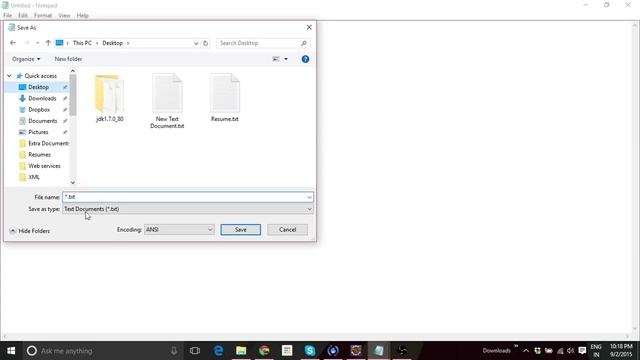Click the Save button
The height and width of the screenshot is (360, 640).
240,230
